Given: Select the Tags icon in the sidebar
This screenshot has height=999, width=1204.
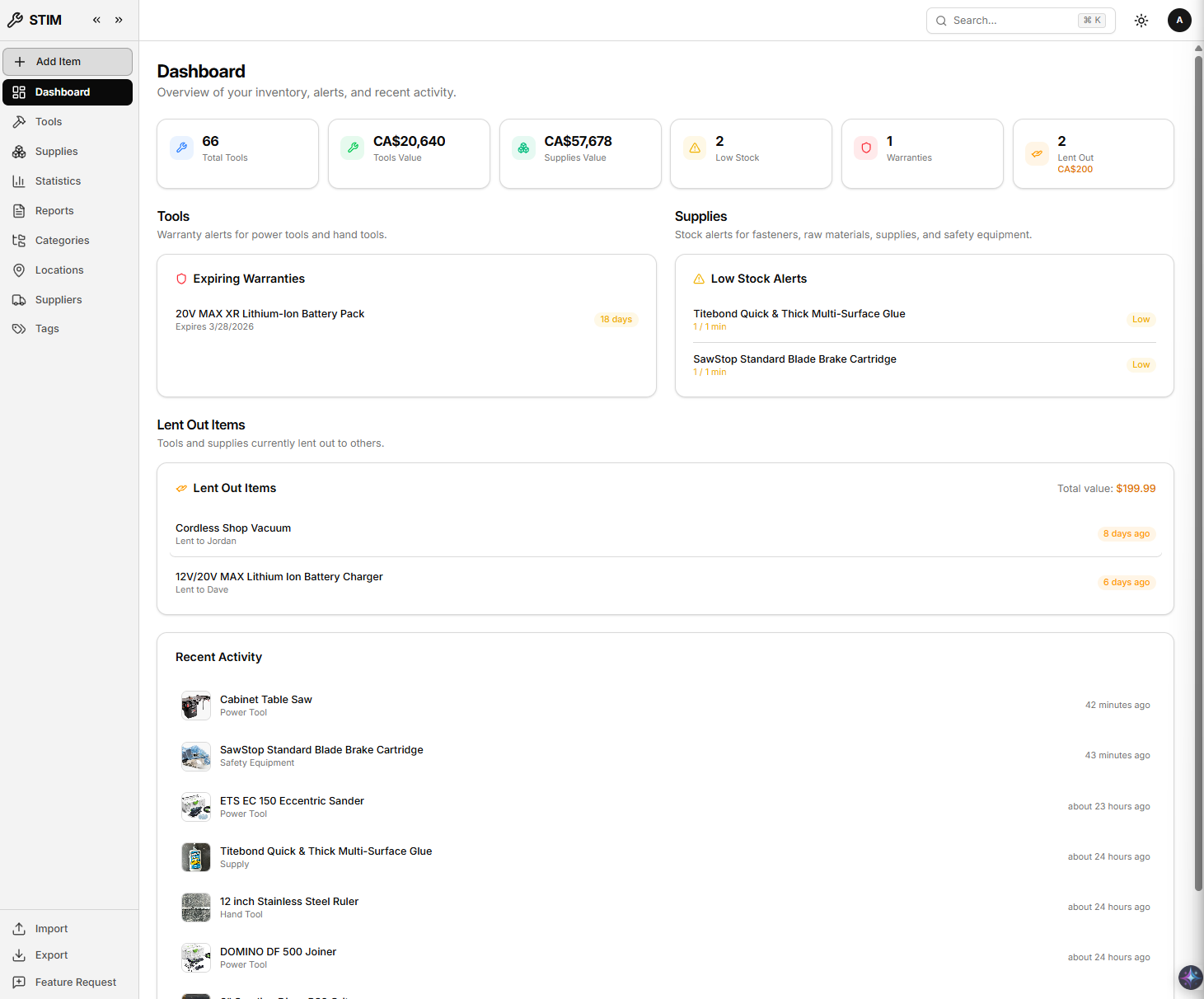Looking at the screenshot, I should click(20, 328).
